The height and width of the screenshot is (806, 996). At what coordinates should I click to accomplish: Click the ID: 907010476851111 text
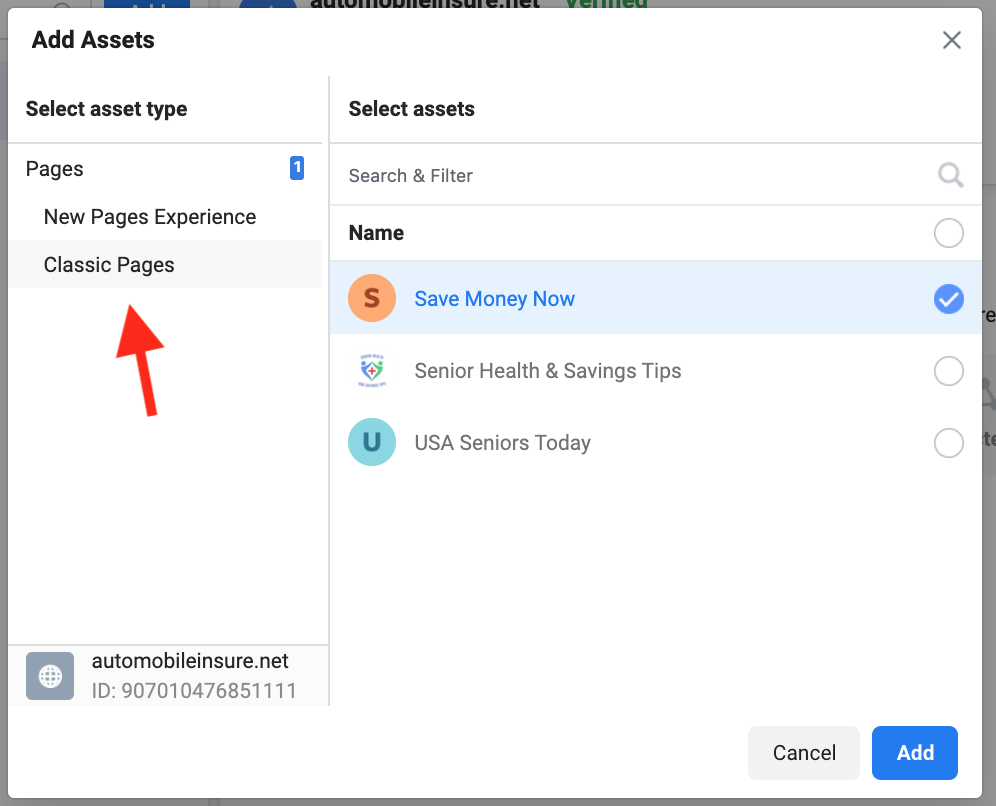(194, 691)
